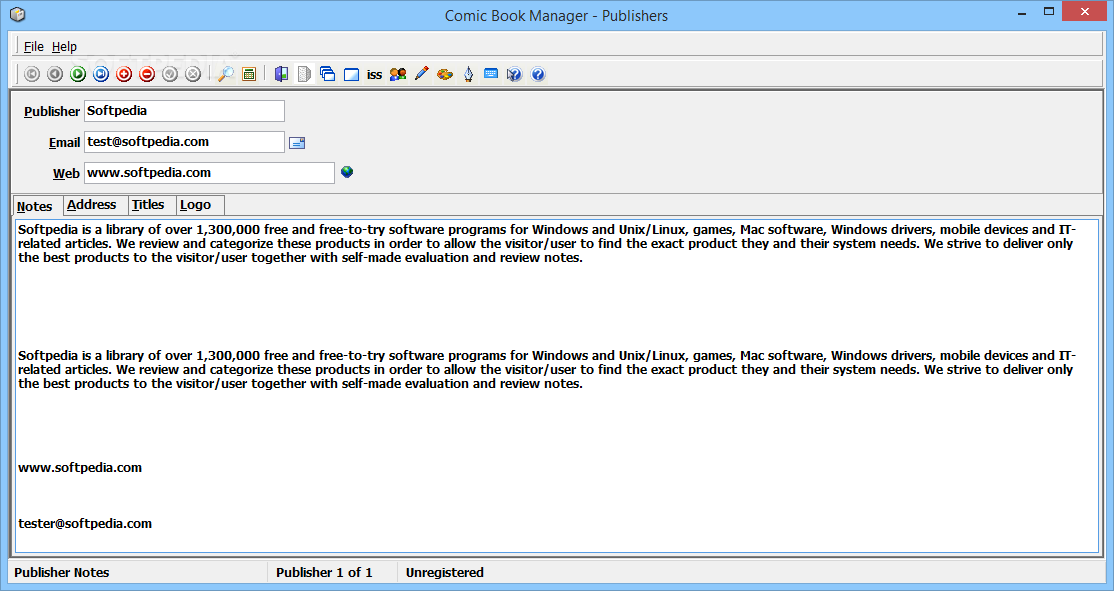The height and width of the screenshot is (591, 1114).
Task: Click the gray page icon in toolbar
Action: pos(304,74)
